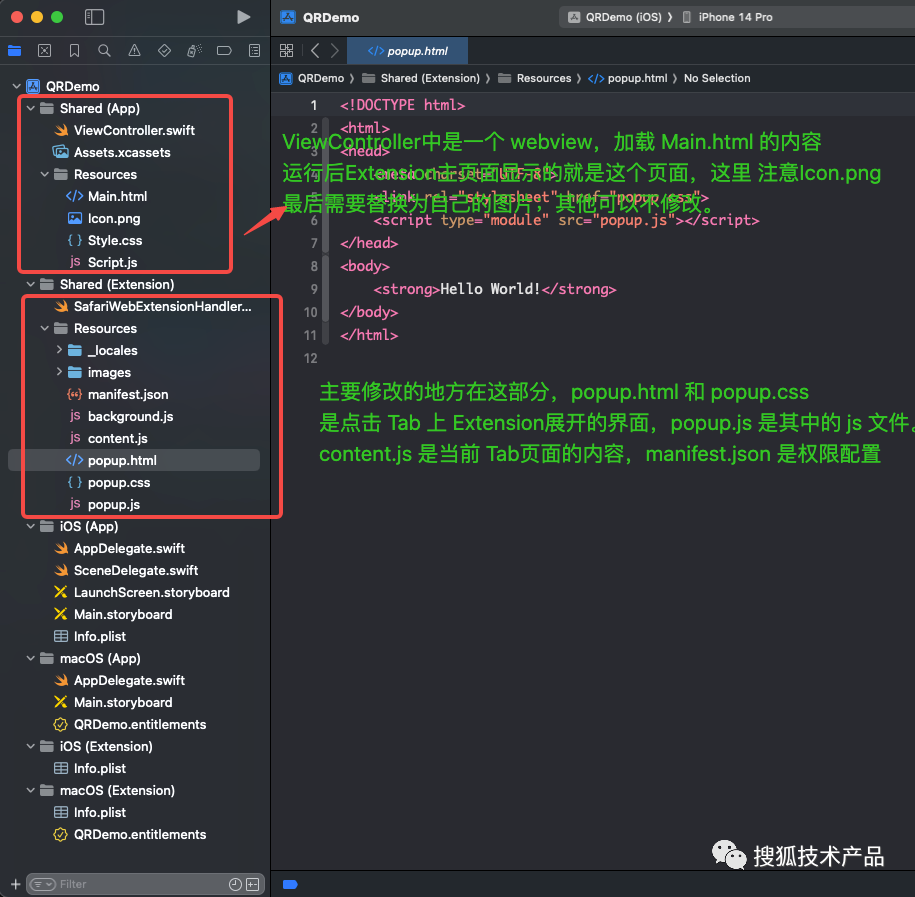Collapse the Shared (App) group
The height and width of the screenshot is (897, 915).
(x=30, y=109)
